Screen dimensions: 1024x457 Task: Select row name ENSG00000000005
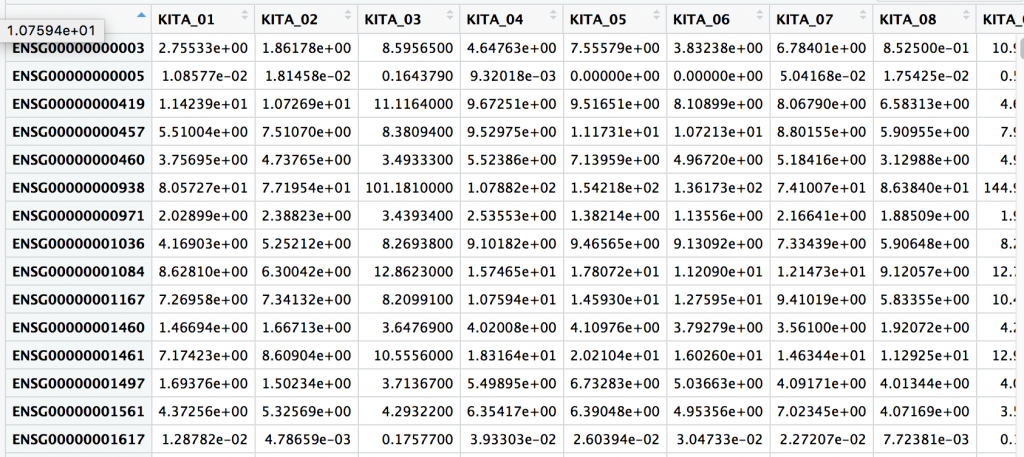(x=78, y=76)
